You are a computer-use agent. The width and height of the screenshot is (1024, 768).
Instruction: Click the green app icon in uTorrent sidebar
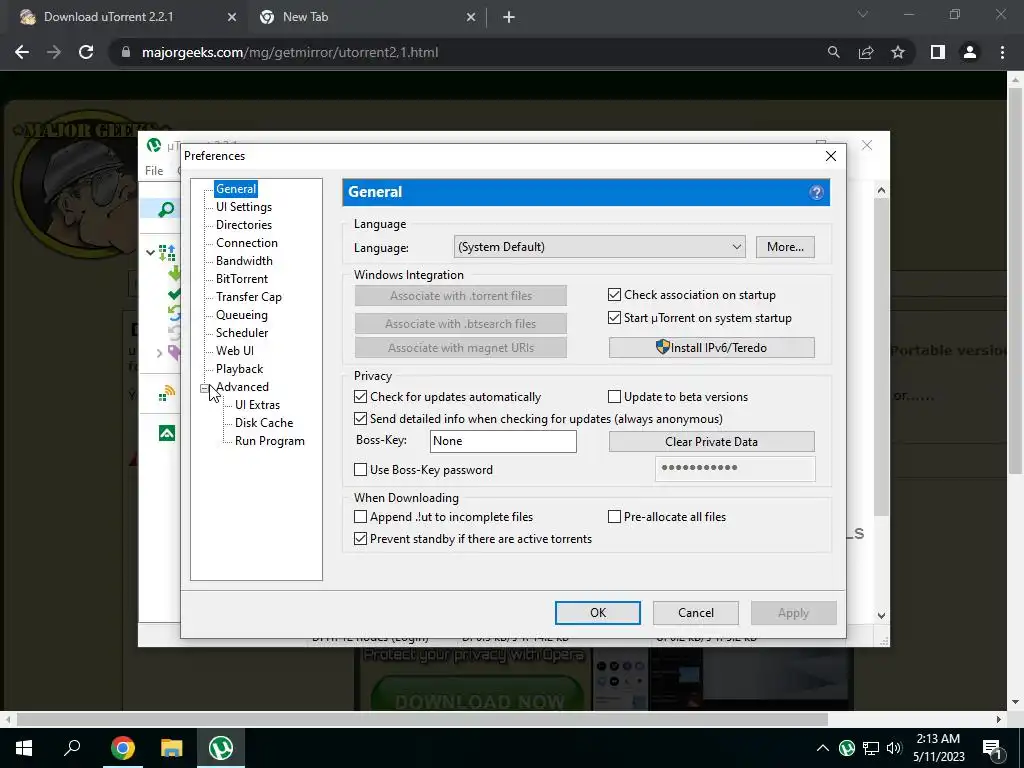pos(167,433)
